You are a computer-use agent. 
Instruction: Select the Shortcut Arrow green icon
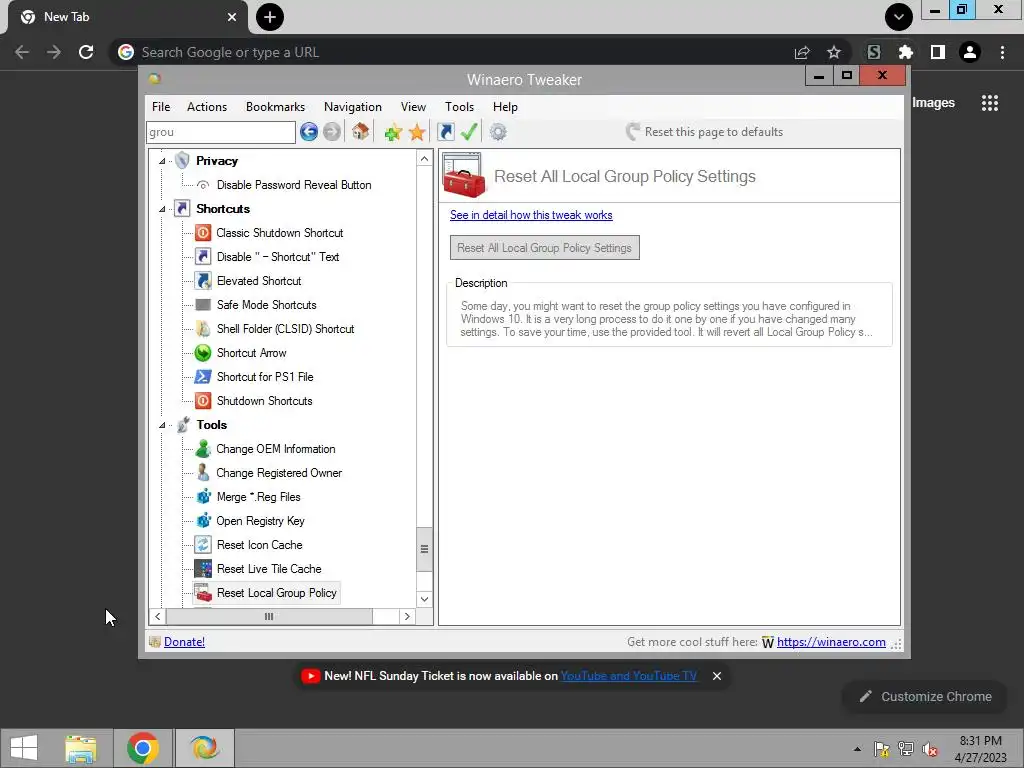click(x=203, y=353)
